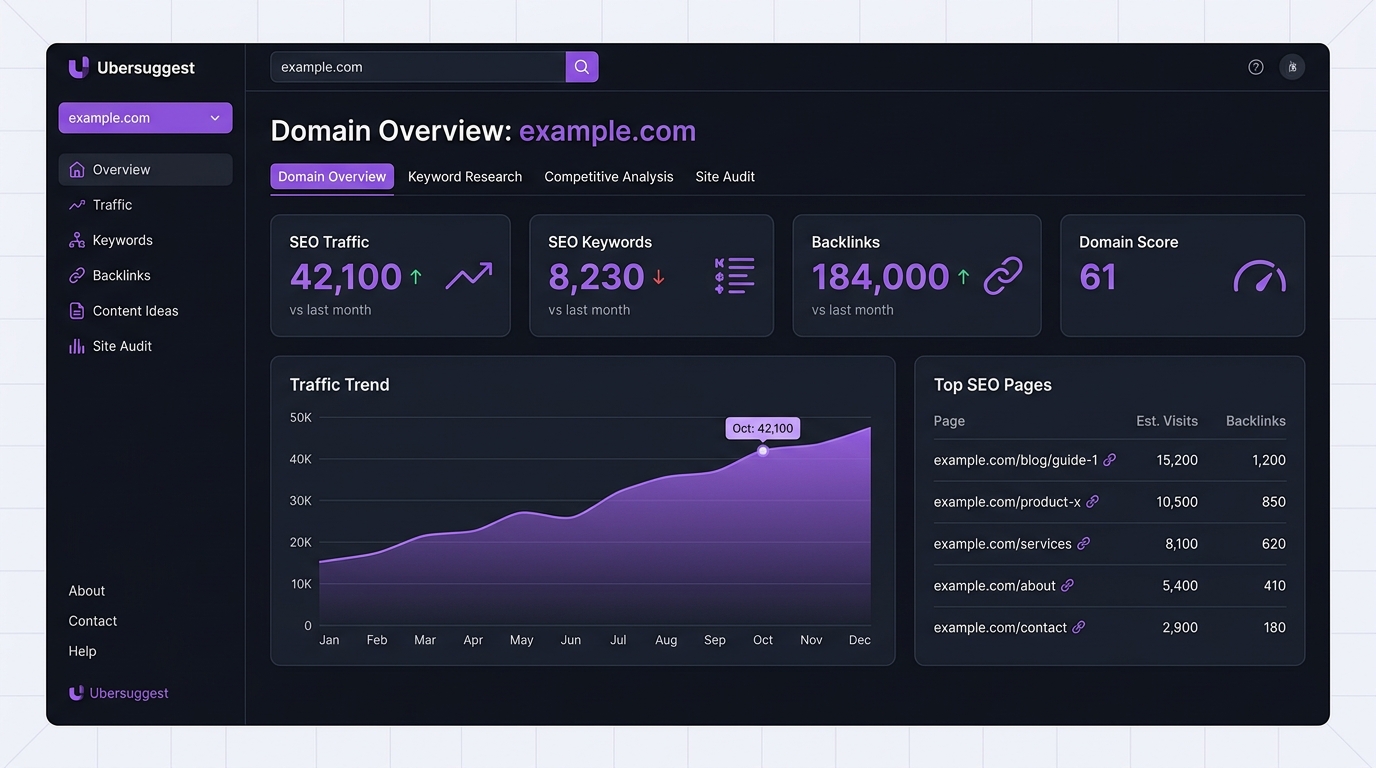Click the search magnifier button
The height and width of the screenshot is (768, 1376).
(x=582, y=67)
